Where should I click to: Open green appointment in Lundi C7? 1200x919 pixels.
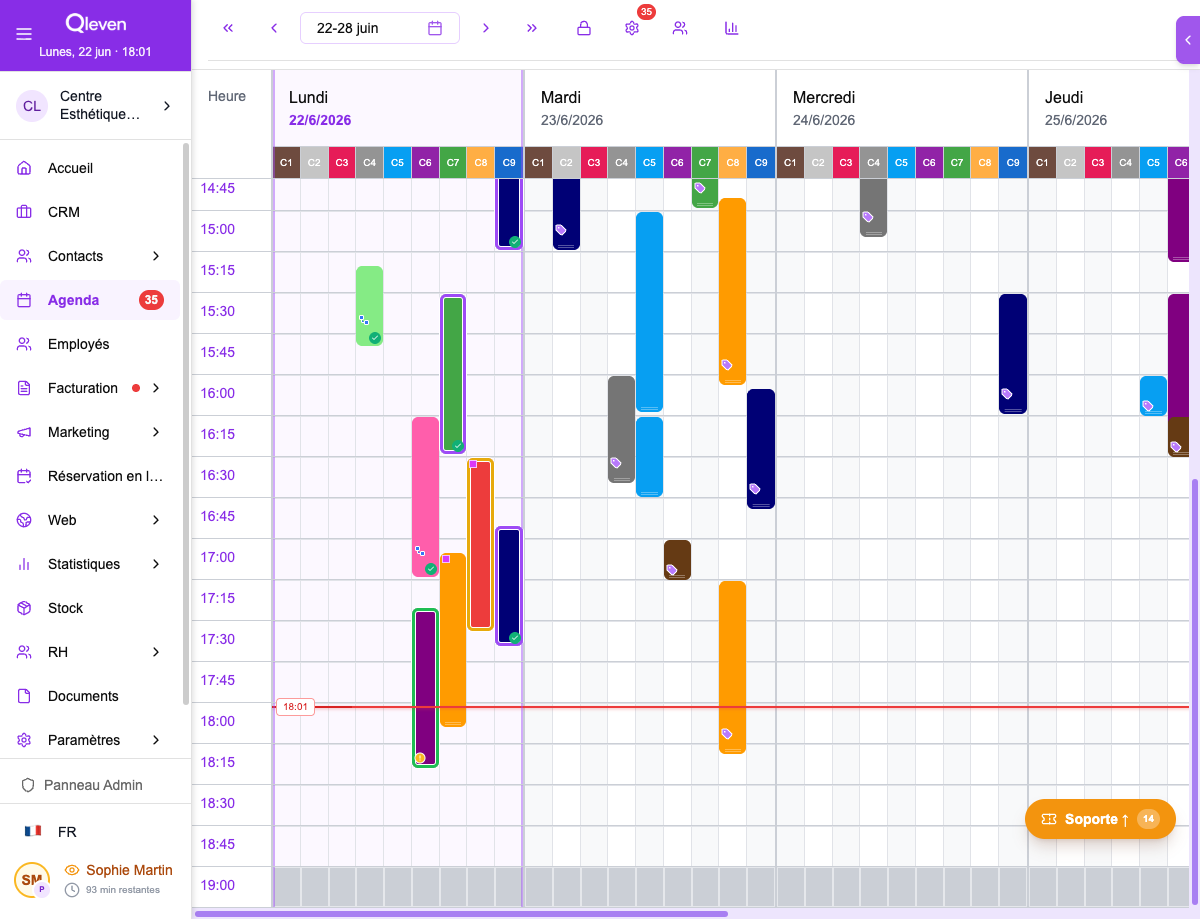click(453, 374)
